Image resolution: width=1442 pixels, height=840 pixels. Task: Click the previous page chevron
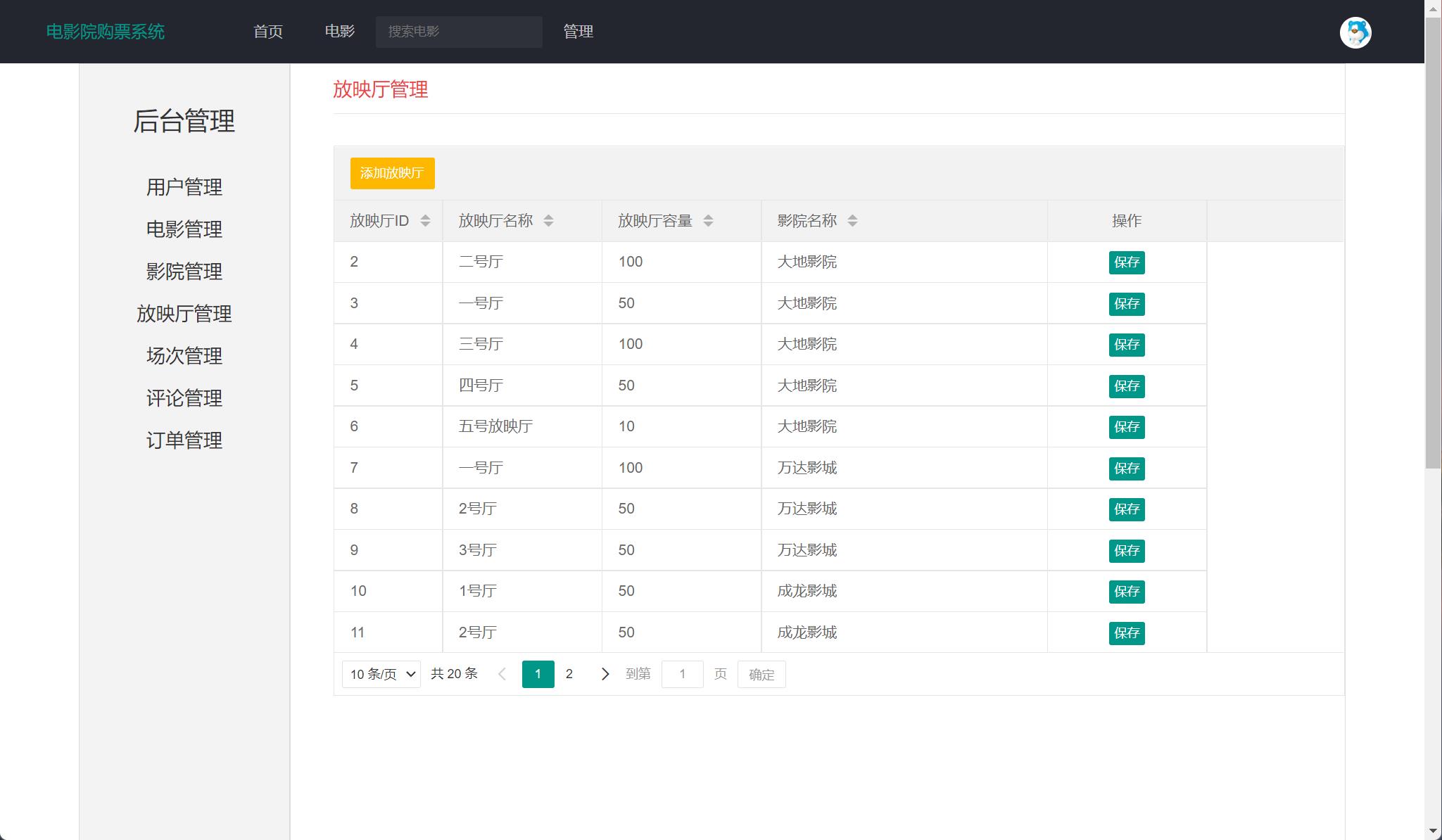pos(502,674)
